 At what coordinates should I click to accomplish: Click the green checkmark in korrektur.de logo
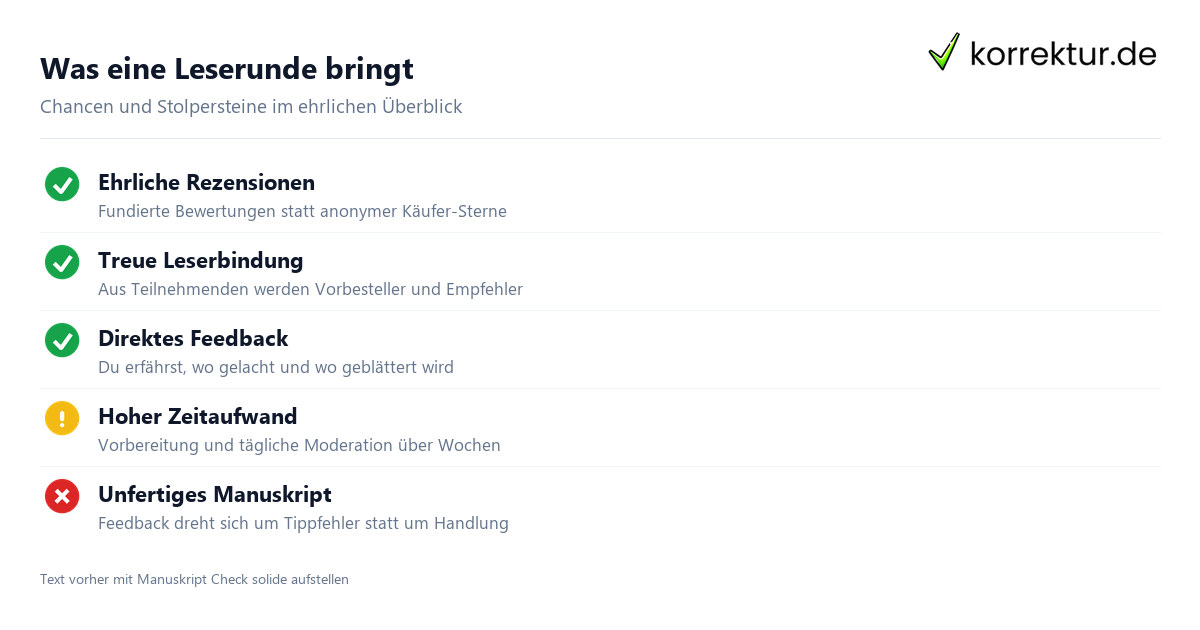(x=944, y=51)
